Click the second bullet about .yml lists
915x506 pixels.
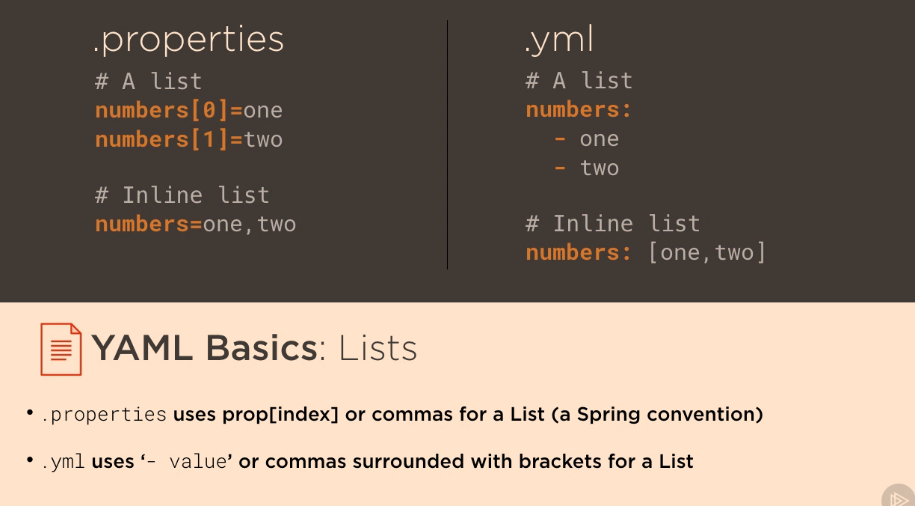pos(367,462)
